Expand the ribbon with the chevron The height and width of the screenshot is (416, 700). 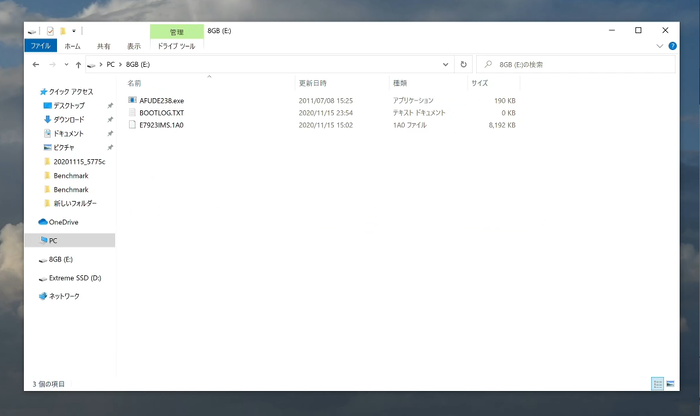click(659, 46)
